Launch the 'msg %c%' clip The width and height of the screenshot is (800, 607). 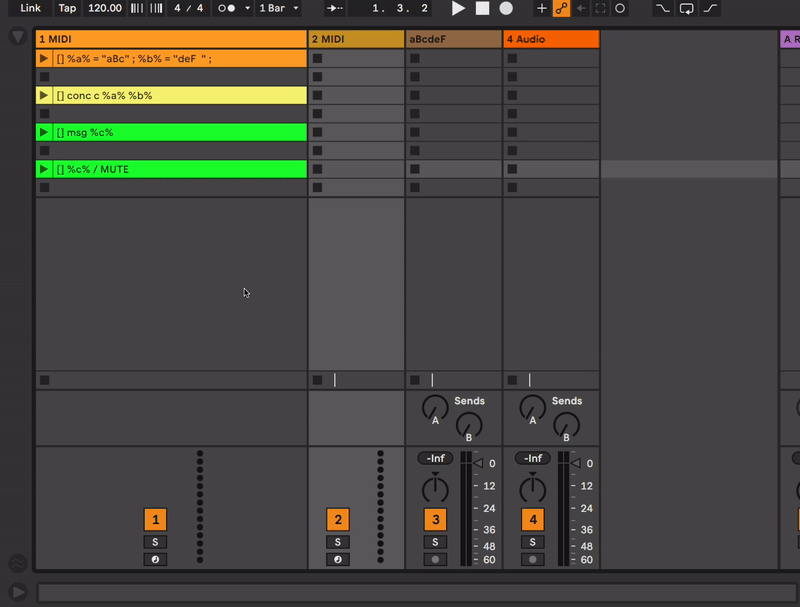(43, 133)
